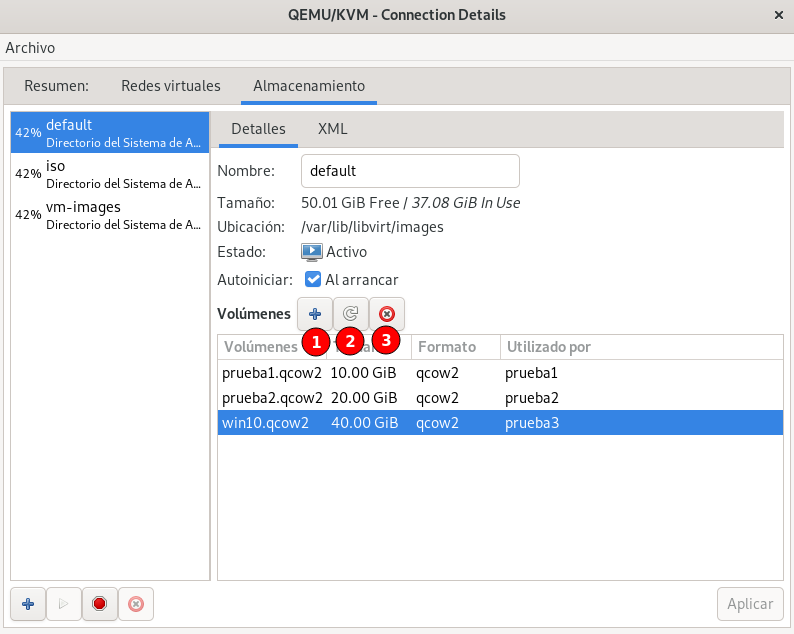
Task: Start the storage pool with play icon
Action: tap(64, 604)
